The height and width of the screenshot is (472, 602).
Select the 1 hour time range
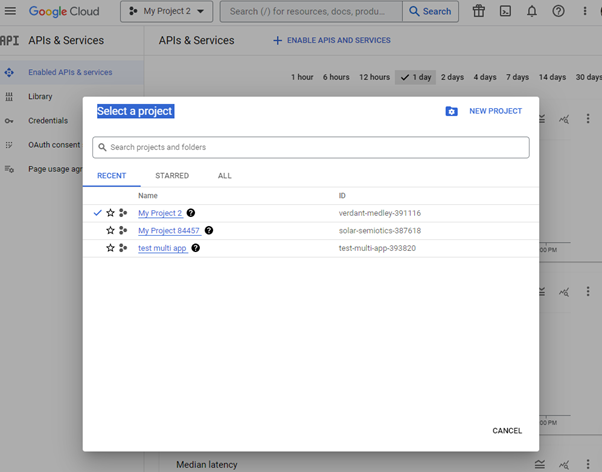[x=302, y=77]
